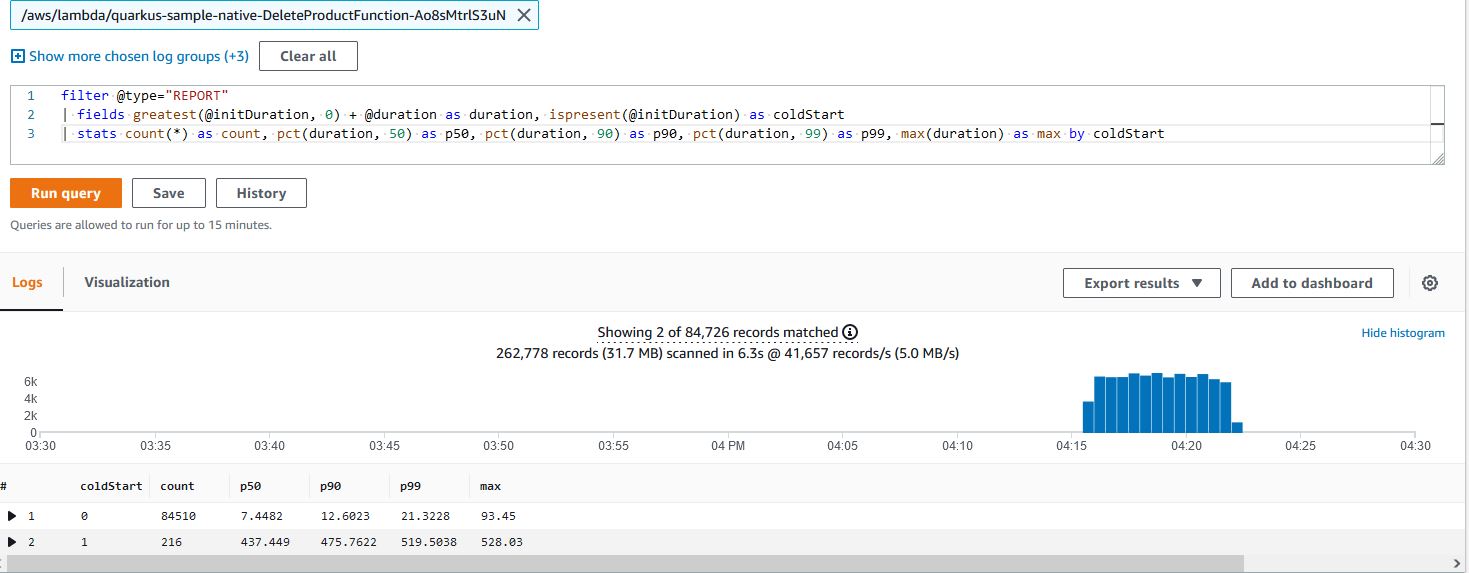This screenshot has width=1469, height=573.
Task: Open query History
Action: (261, 193)
